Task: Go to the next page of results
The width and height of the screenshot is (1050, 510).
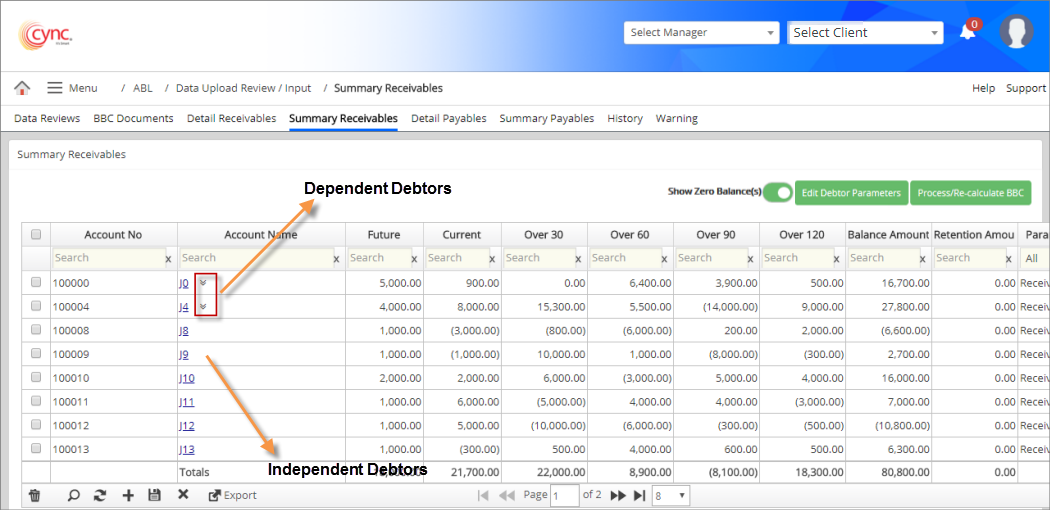Action: point(617,495)
